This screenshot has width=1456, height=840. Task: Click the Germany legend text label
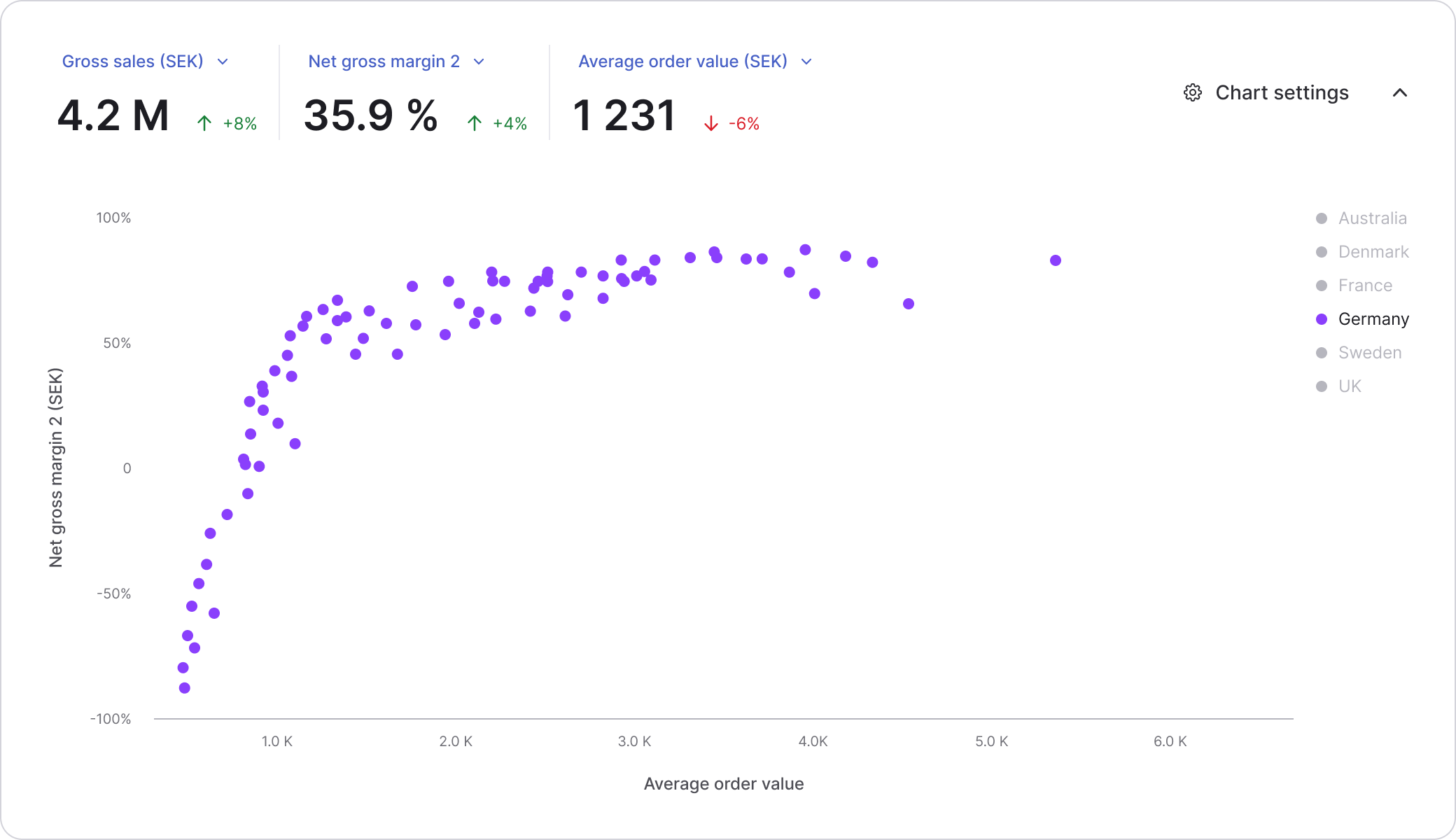pos(1373,319)
